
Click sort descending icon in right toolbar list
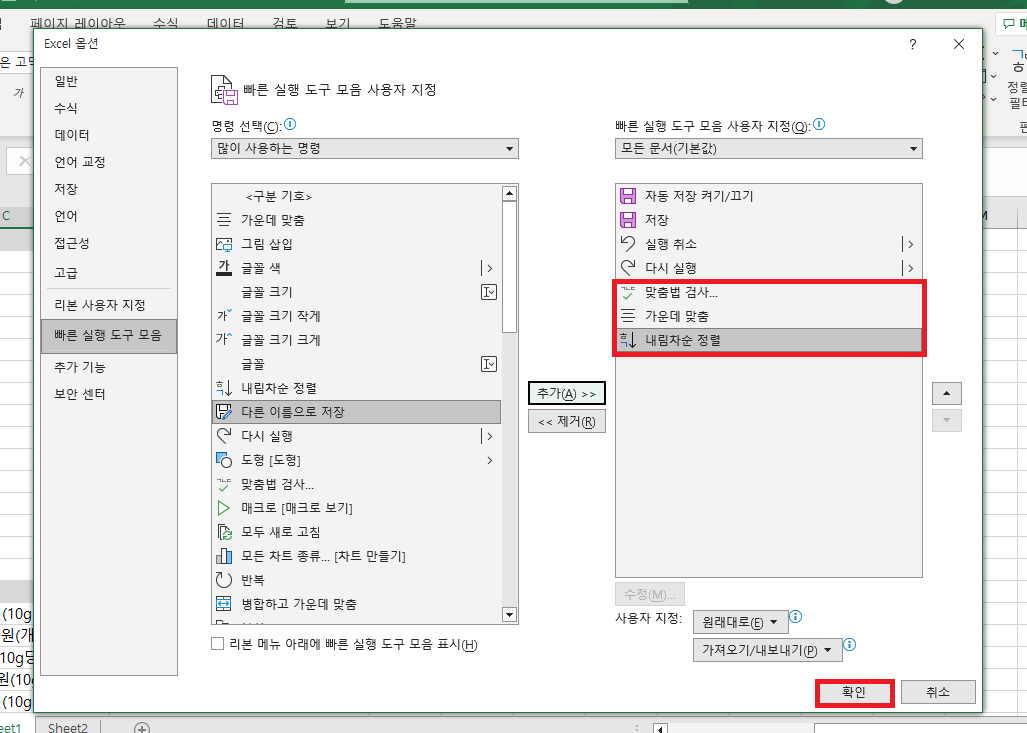click(x=627, y=340)
